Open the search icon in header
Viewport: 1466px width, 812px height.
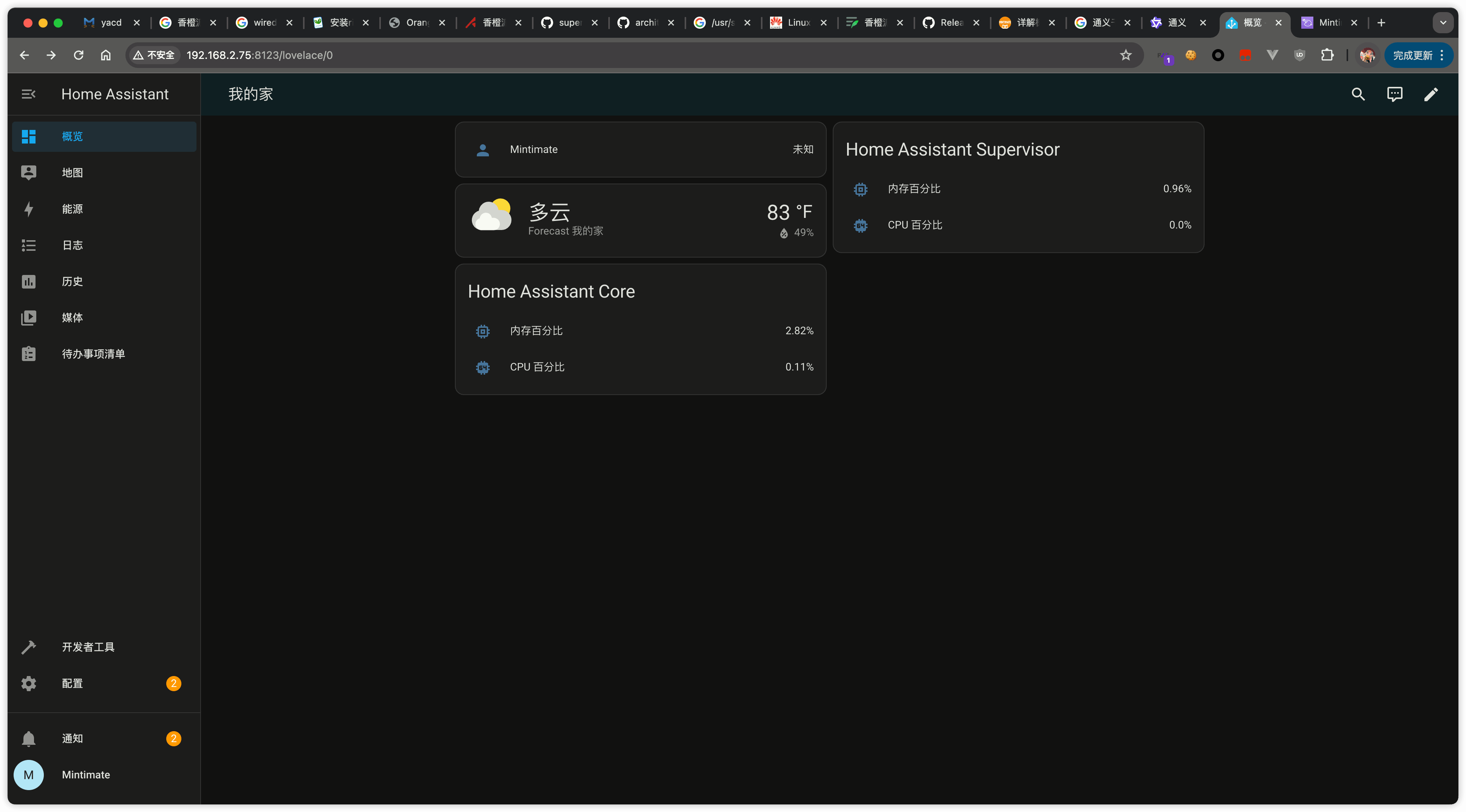coord(1358,94)
